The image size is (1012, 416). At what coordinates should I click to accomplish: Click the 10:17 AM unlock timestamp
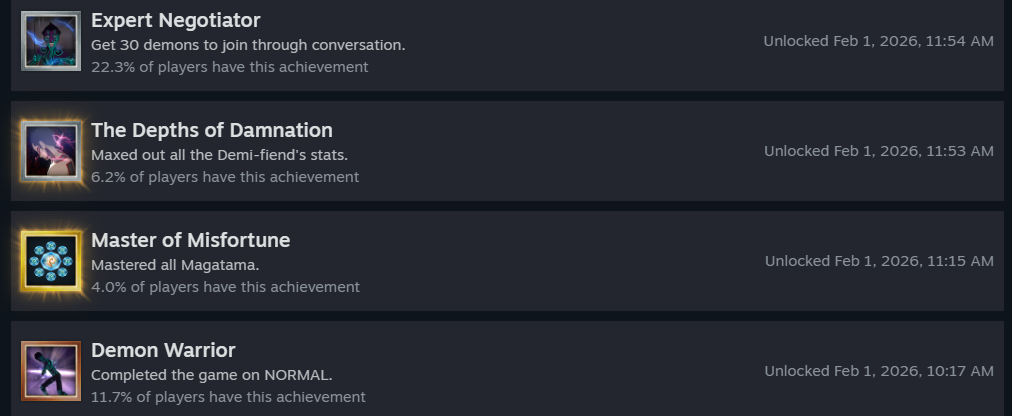(x=879, y=371)
